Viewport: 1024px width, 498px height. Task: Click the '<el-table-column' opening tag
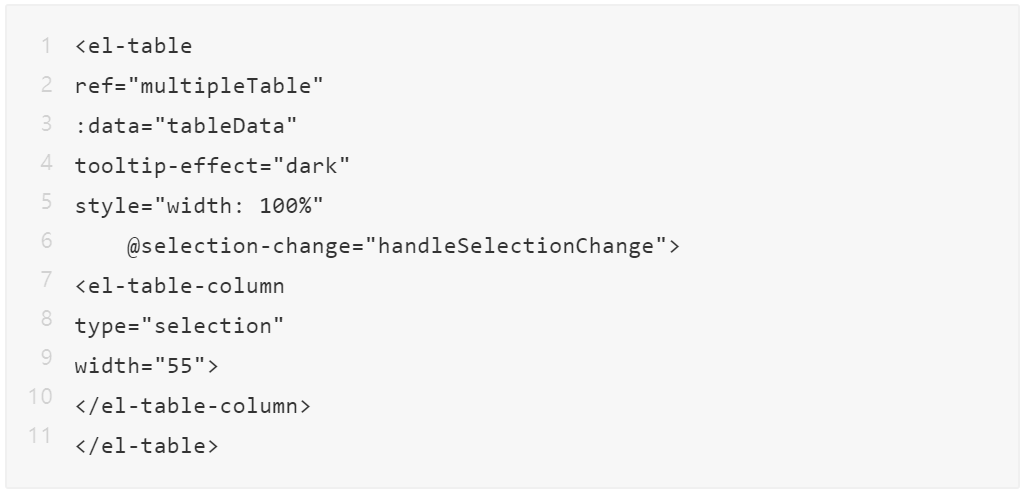point(179,286)
